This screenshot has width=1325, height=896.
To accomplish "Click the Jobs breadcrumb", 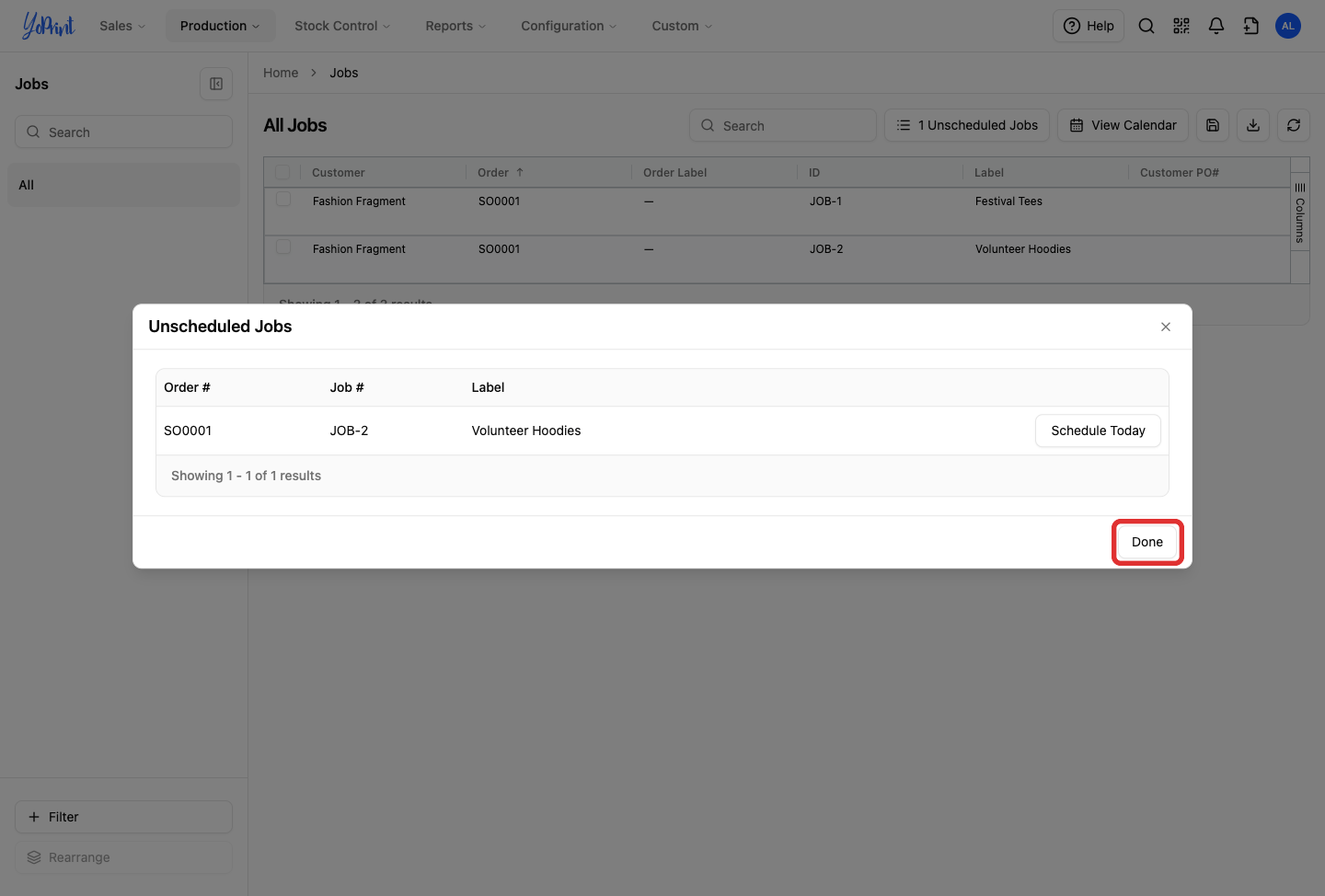I will [x=344, y=73].
